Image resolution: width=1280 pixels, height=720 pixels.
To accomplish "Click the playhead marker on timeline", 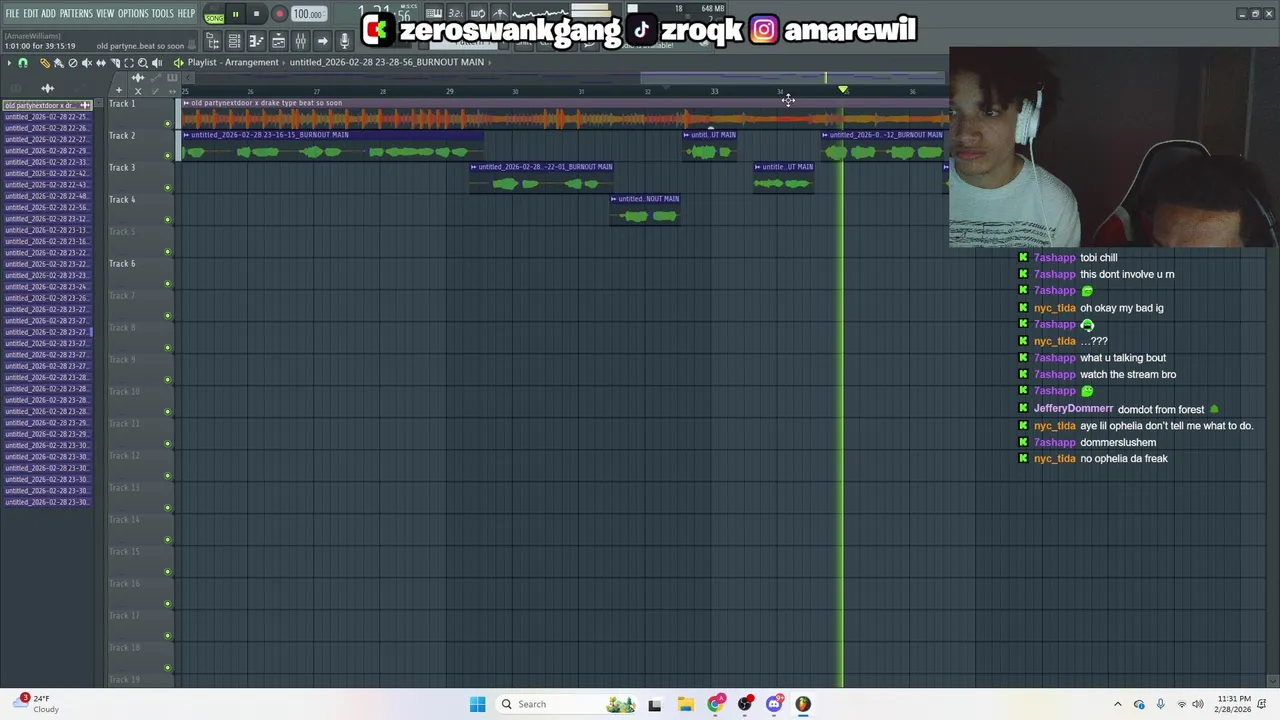I will tap(843, 91).
